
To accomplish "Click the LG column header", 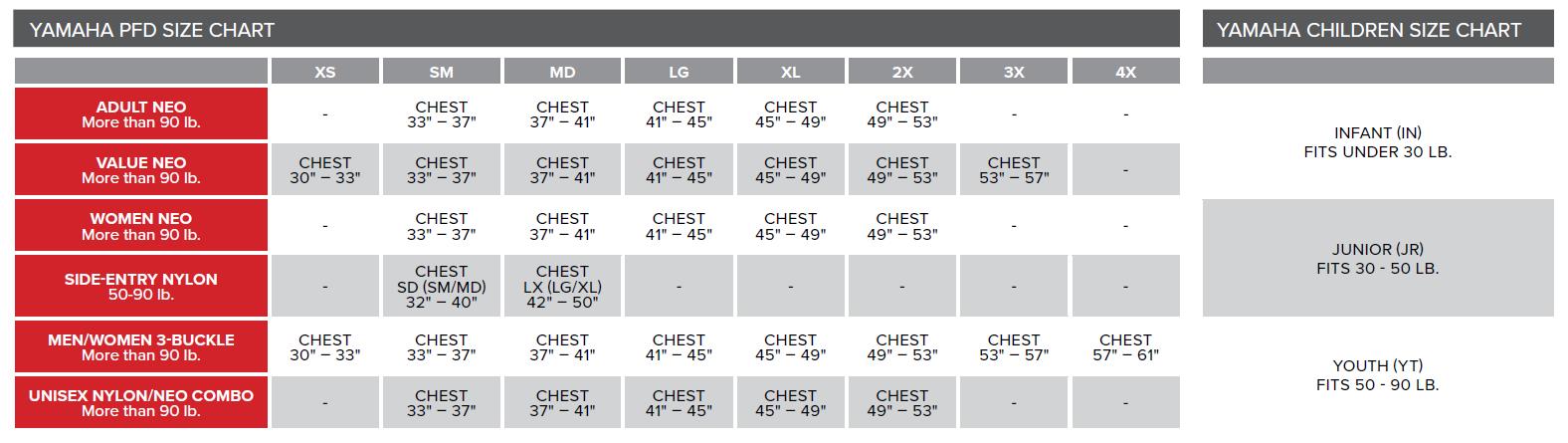I will point(679,72).
